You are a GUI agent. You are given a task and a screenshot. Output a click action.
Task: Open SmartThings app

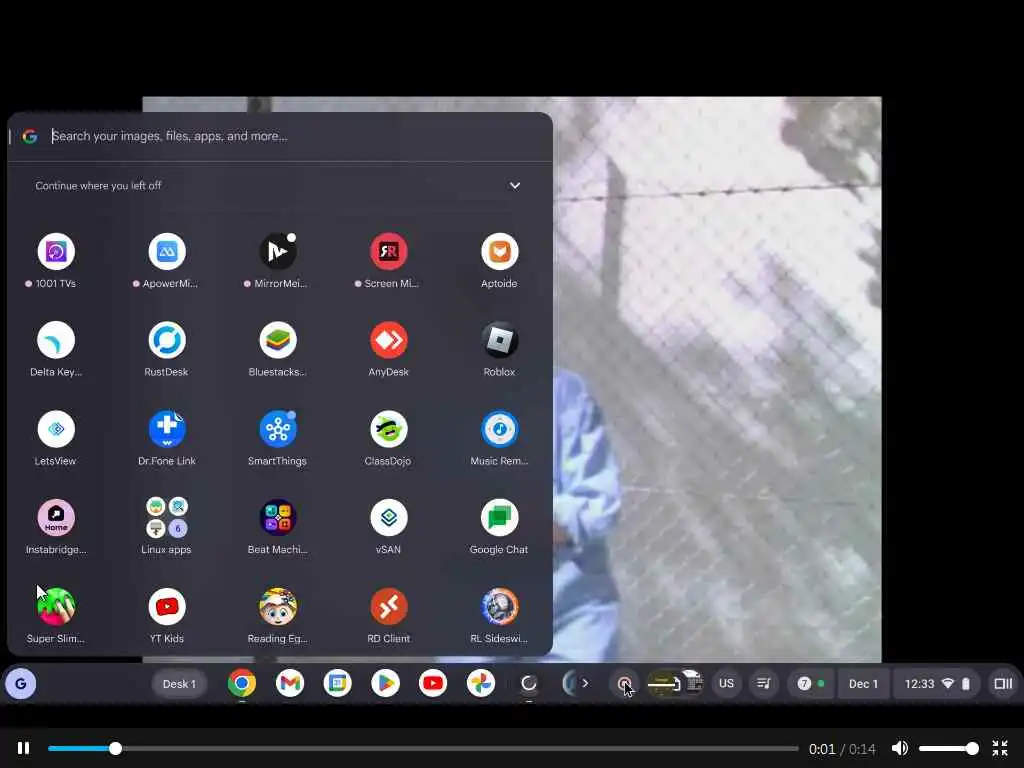(x=278, y=429)
